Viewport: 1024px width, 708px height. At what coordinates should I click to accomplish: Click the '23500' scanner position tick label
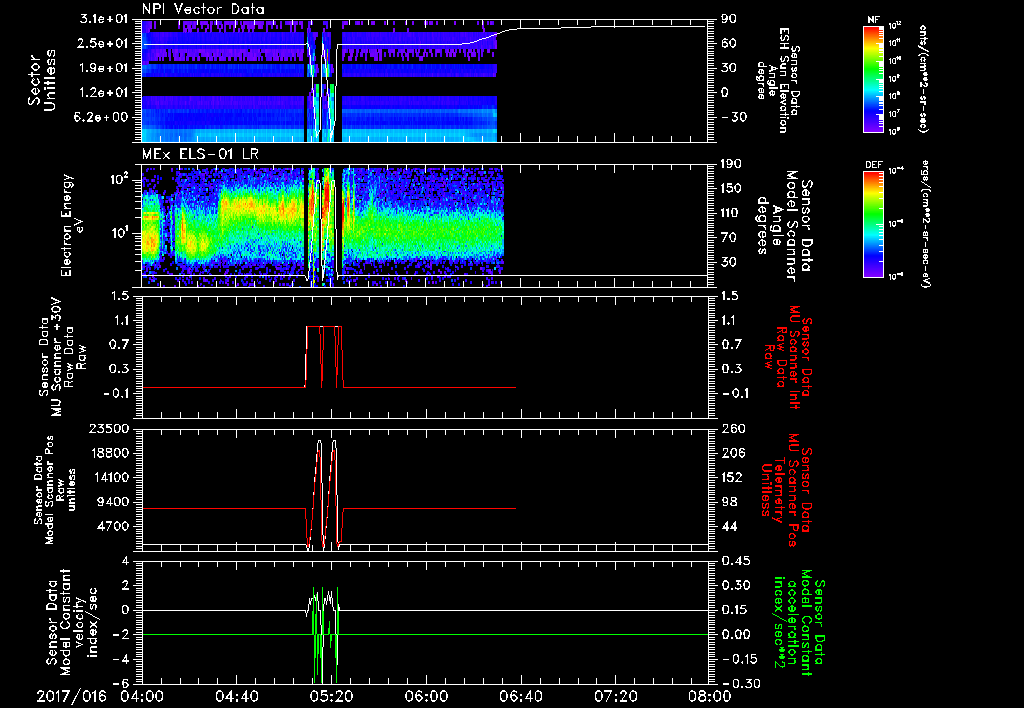point(111,428)
